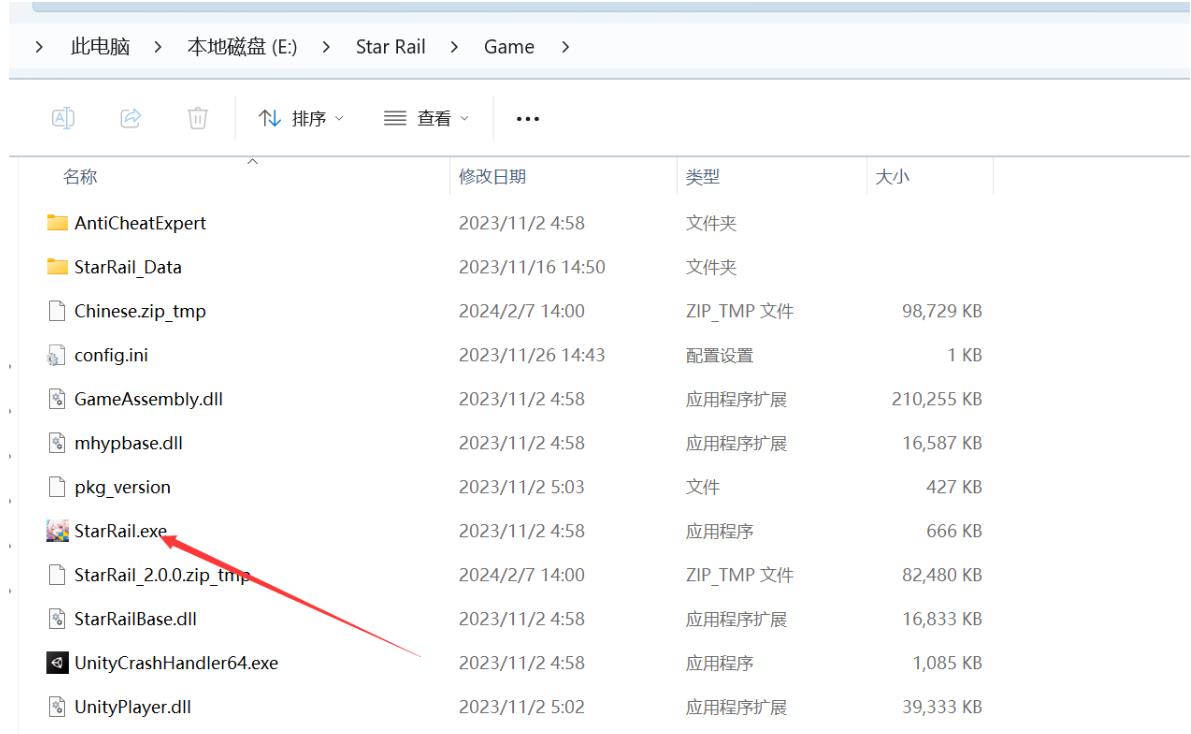The image size is (1191, 734).
Task: Select the Chinese.zip_tmp file icon
Action: click(57, 311)
